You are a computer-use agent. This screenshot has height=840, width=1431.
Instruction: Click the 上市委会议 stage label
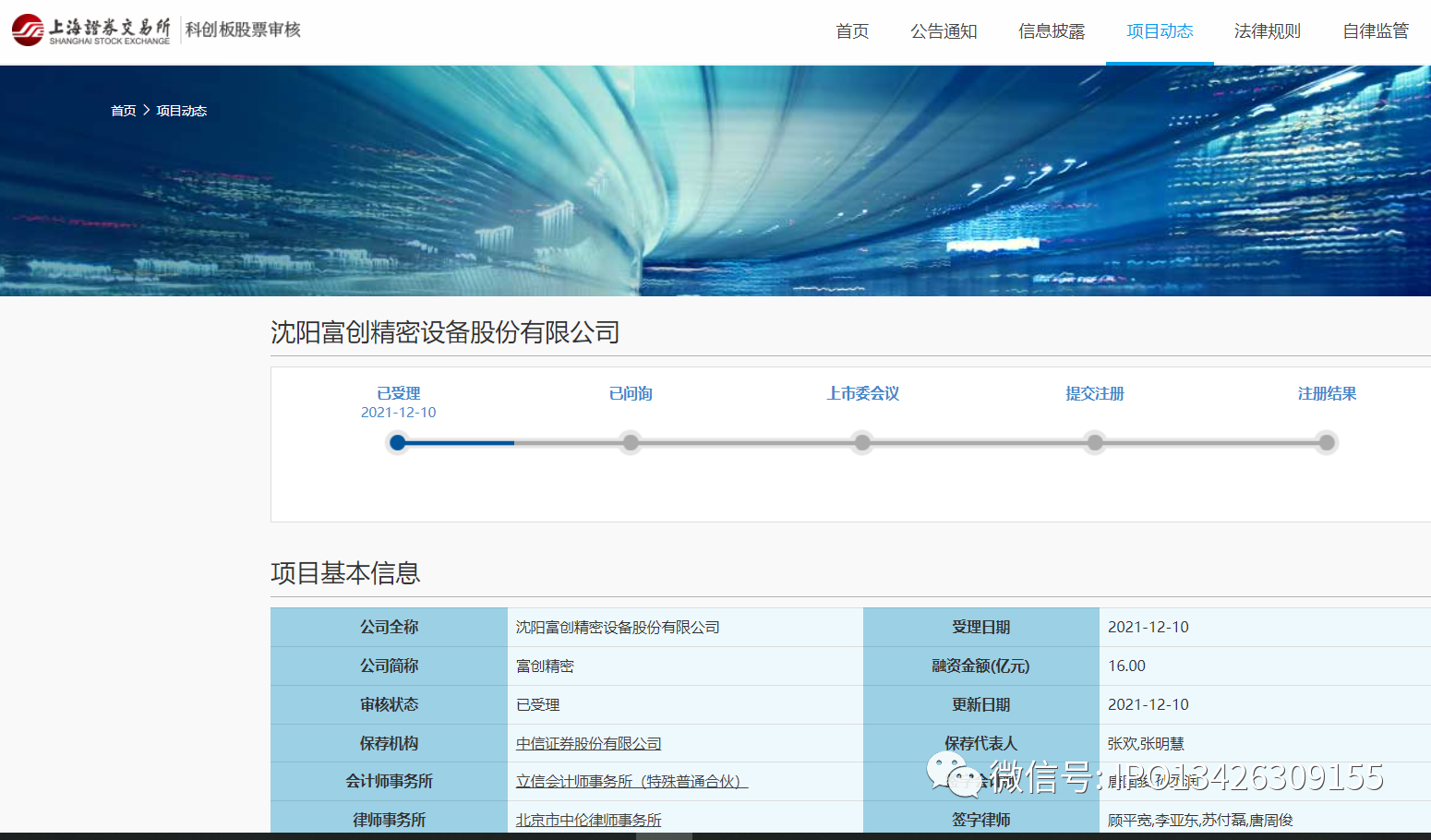pos(862,393)
